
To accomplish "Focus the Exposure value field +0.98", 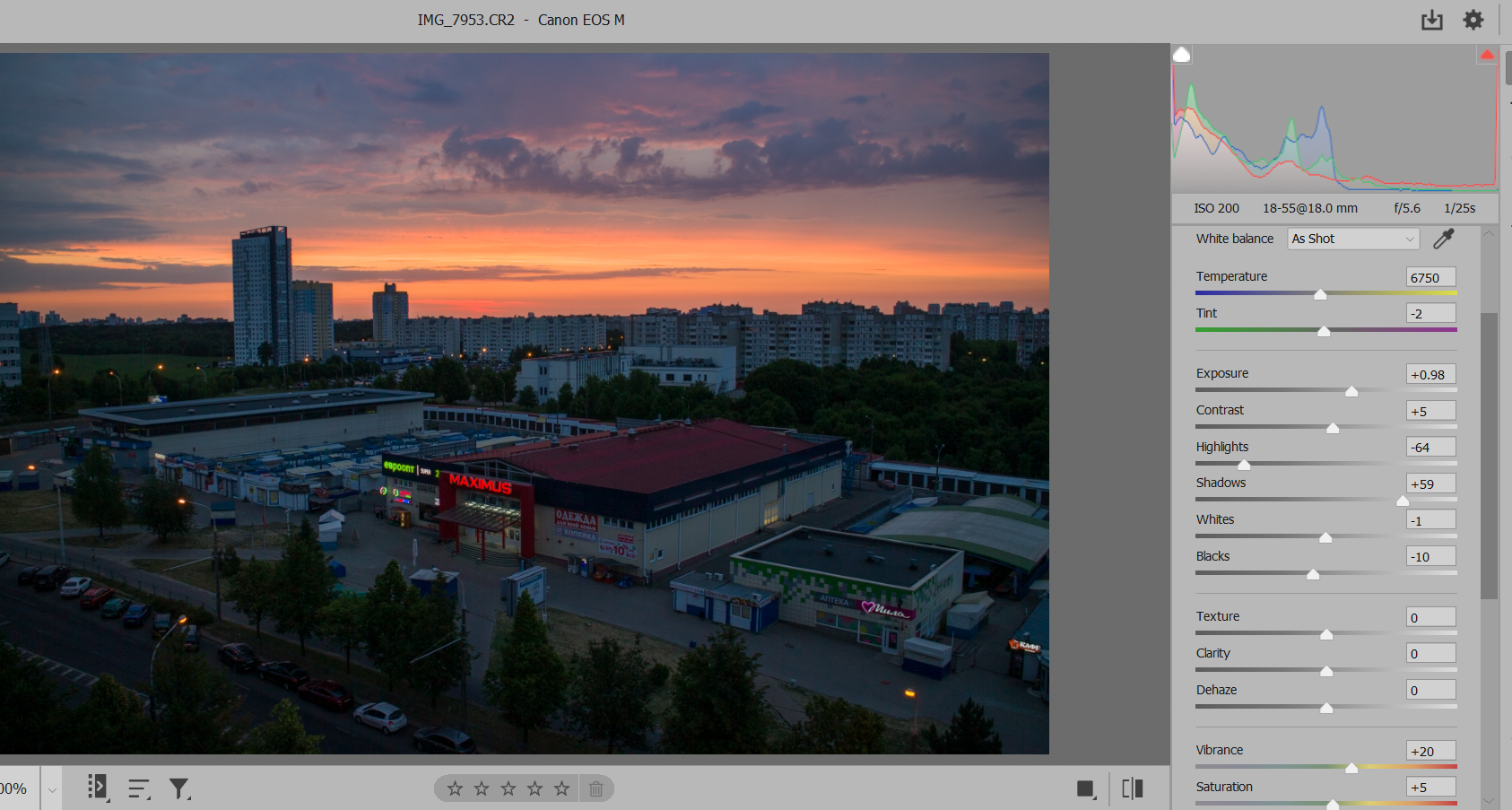I will pyautogui.click(x=1431, y=374).
